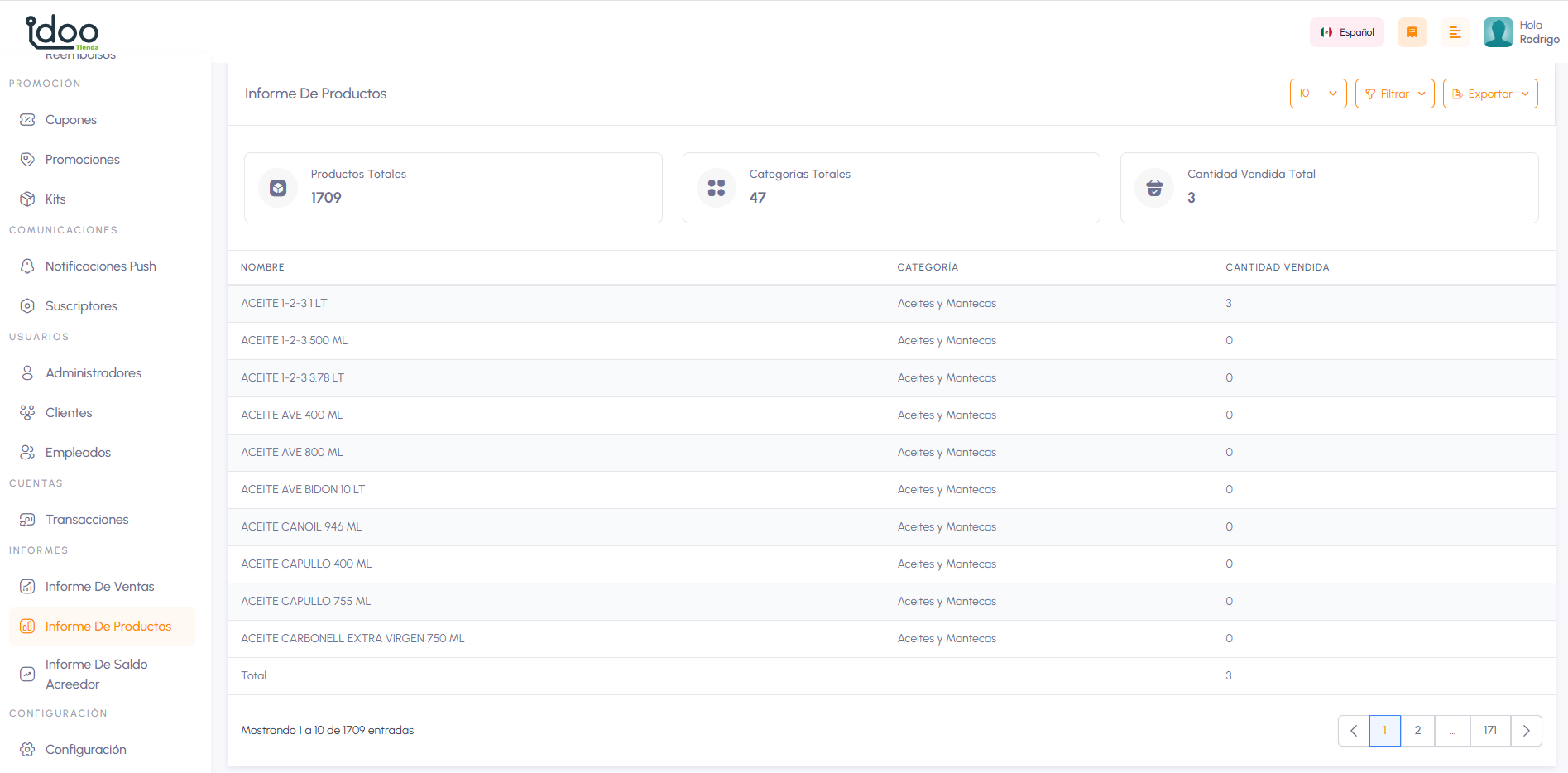
Task: Go to page 2 of results
Action: point(1417,731)
